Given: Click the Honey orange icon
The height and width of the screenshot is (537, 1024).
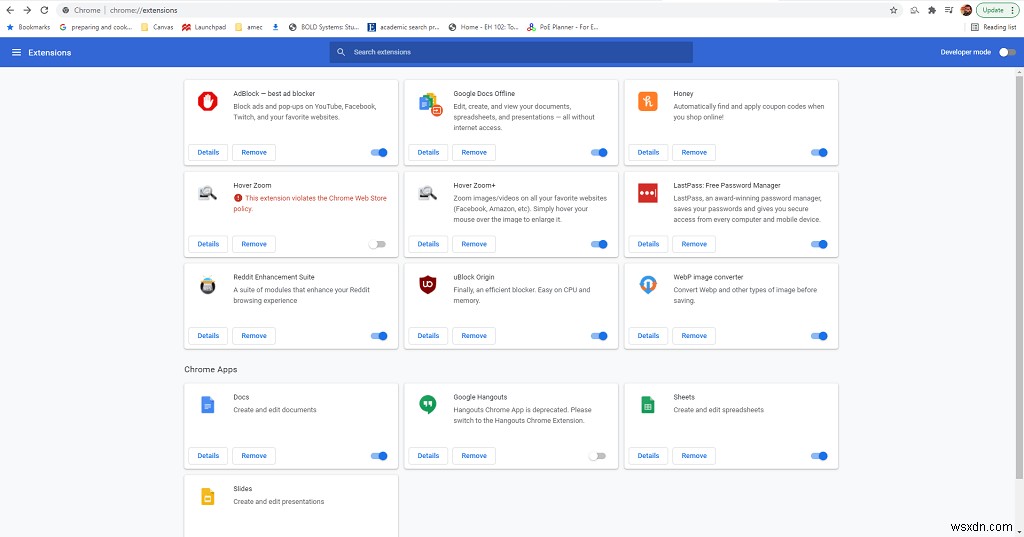Looking at the screenshot, I should (648, 101).
